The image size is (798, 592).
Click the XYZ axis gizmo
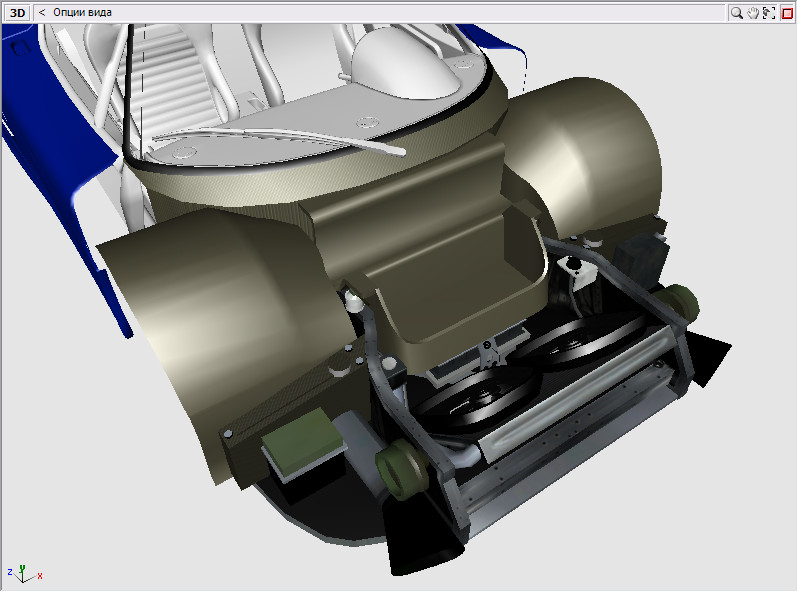click(23, 574)
